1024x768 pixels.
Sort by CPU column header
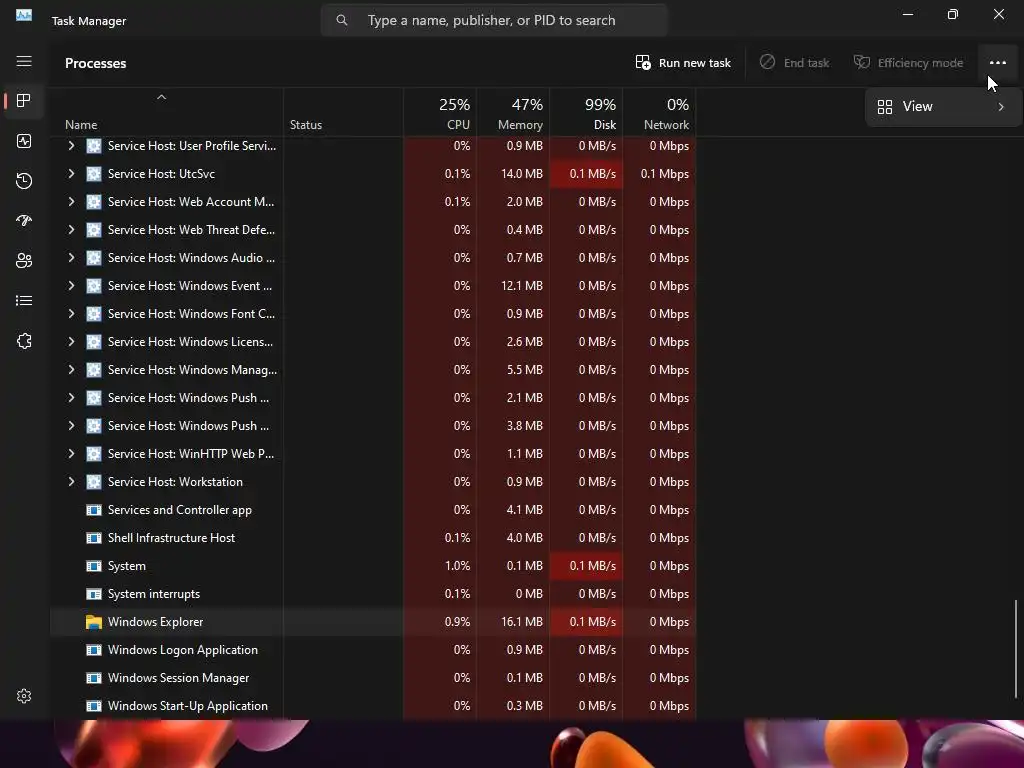[x=440, y=112]
